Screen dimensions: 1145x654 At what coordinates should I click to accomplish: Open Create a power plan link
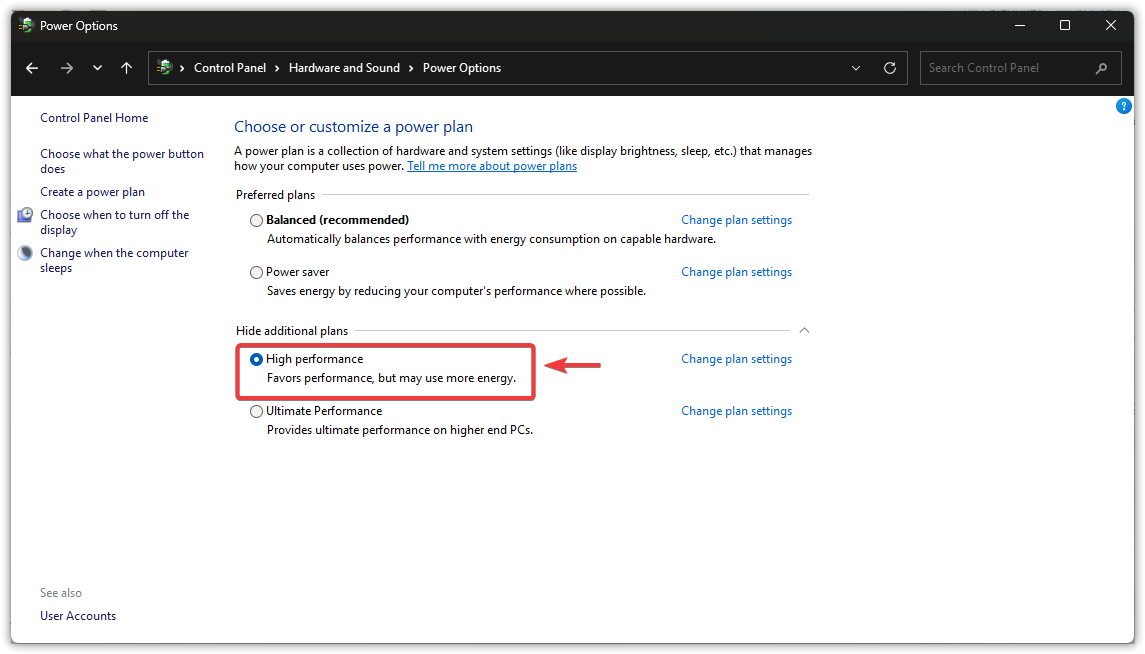pos(92,192)
